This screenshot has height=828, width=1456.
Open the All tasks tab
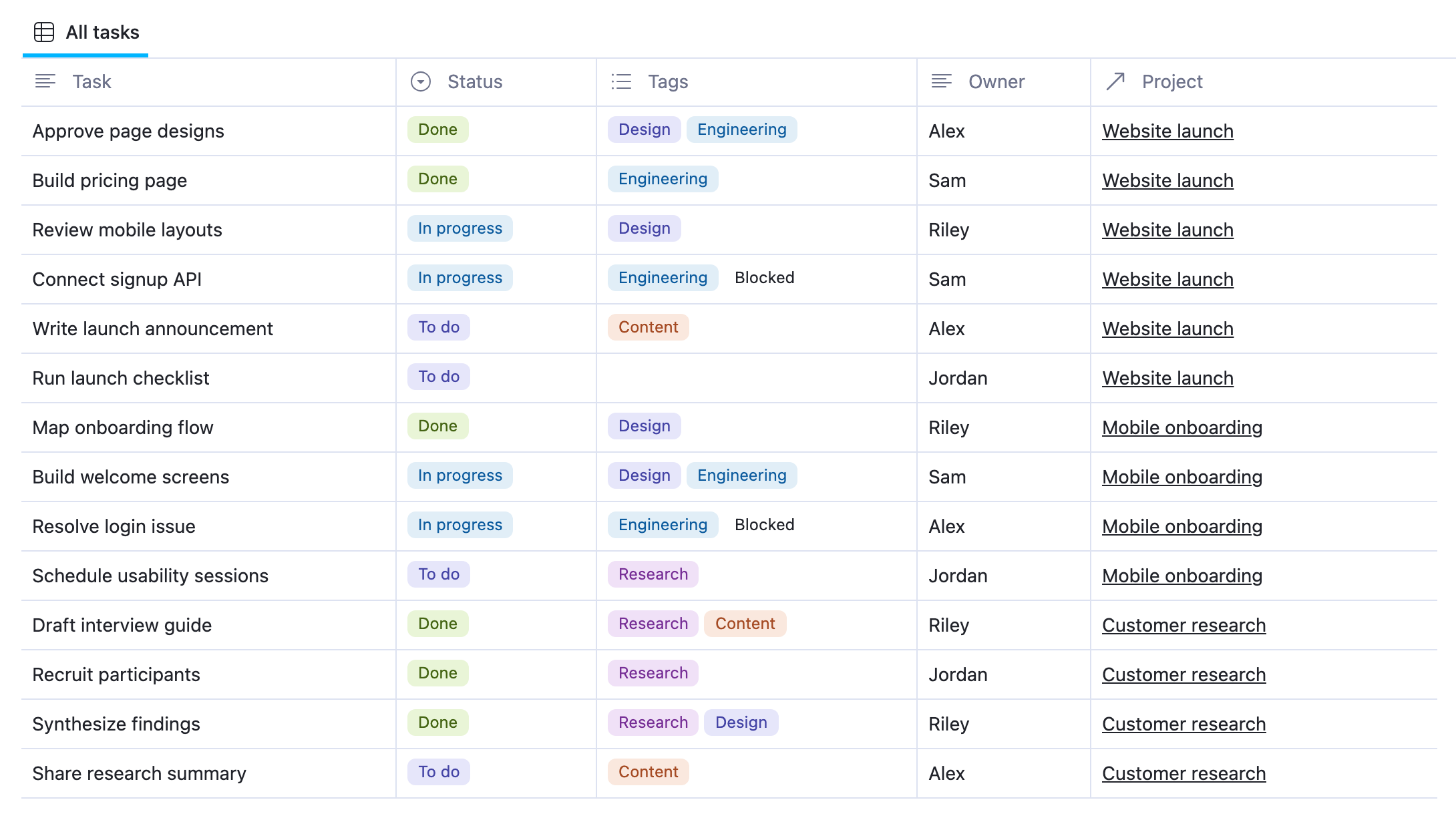pyautogui.click(x=85, y=32)
